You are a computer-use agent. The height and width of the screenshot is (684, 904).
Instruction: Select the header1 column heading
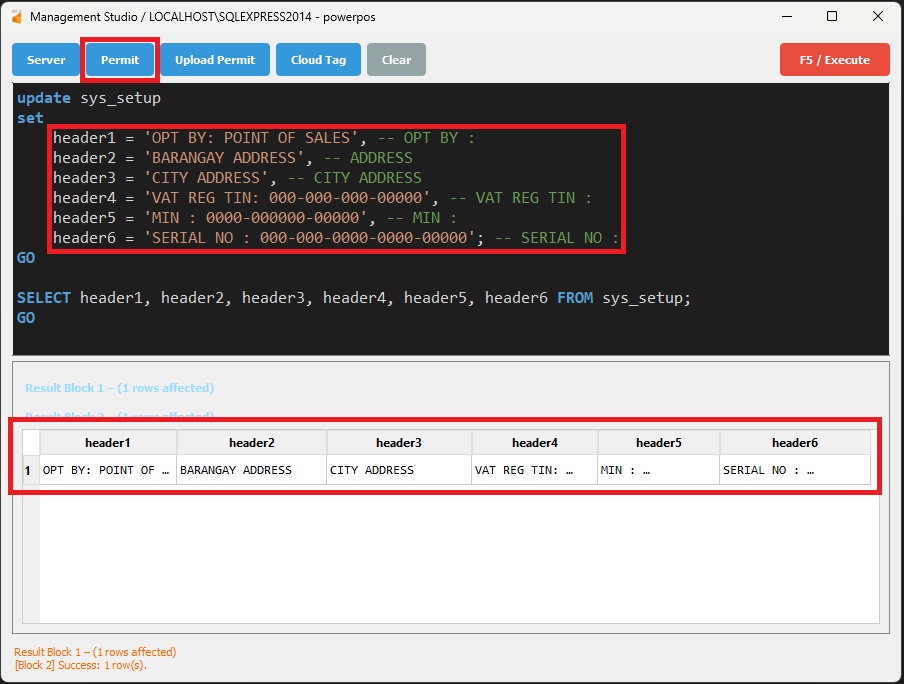(108, 443)
